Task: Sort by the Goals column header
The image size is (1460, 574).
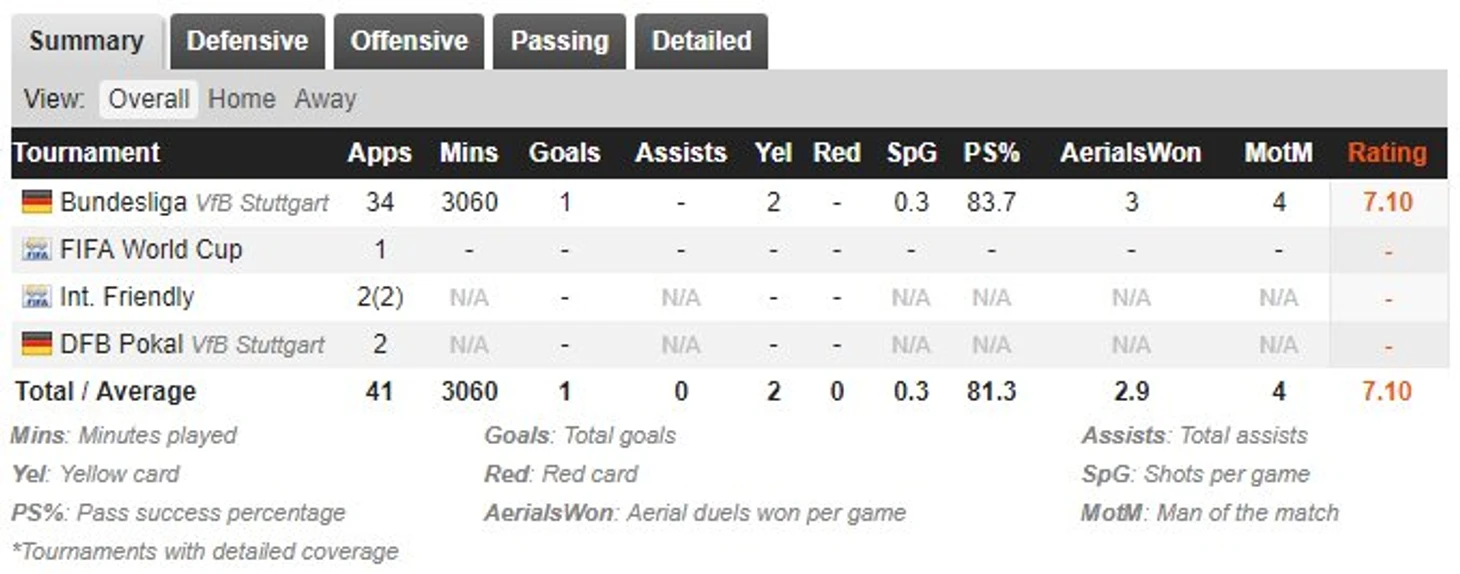Action: (565, 153)
